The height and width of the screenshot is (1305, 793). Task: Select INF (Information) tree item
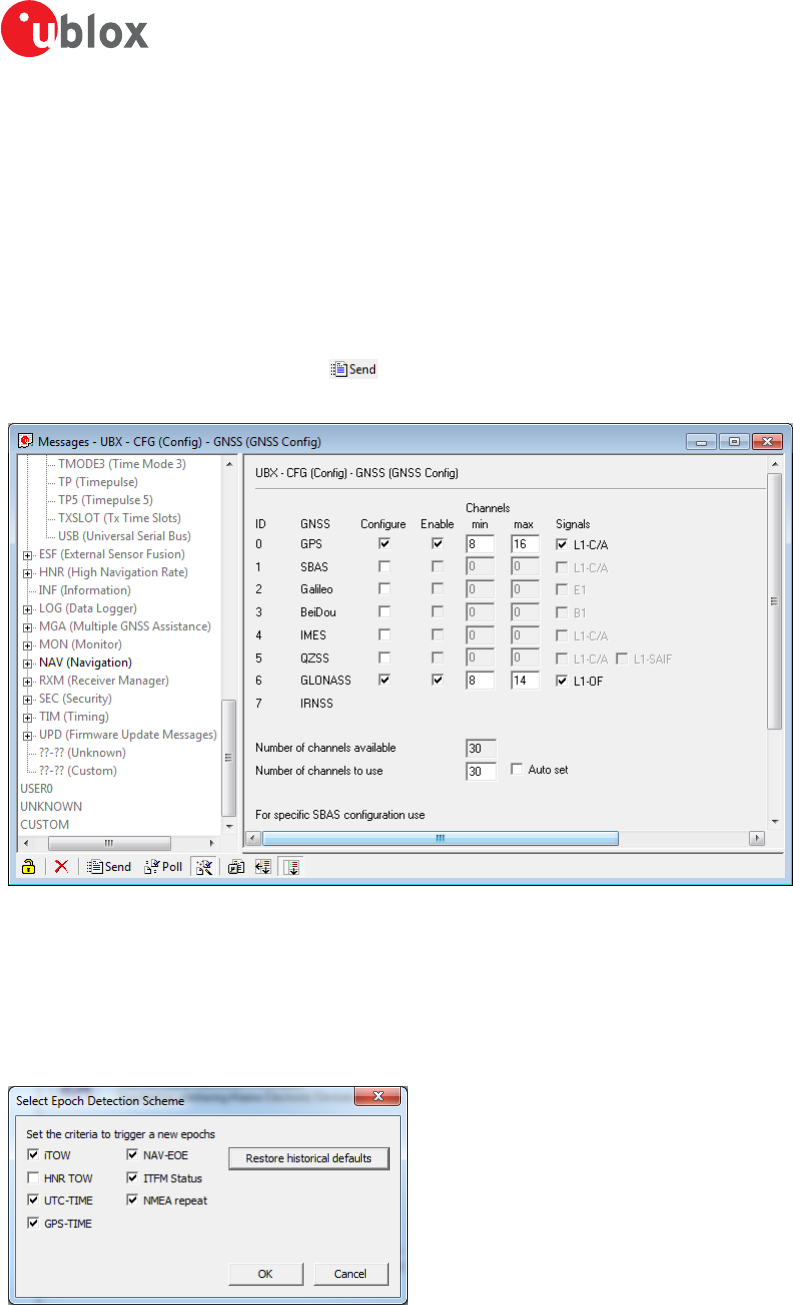pos(84,590)
